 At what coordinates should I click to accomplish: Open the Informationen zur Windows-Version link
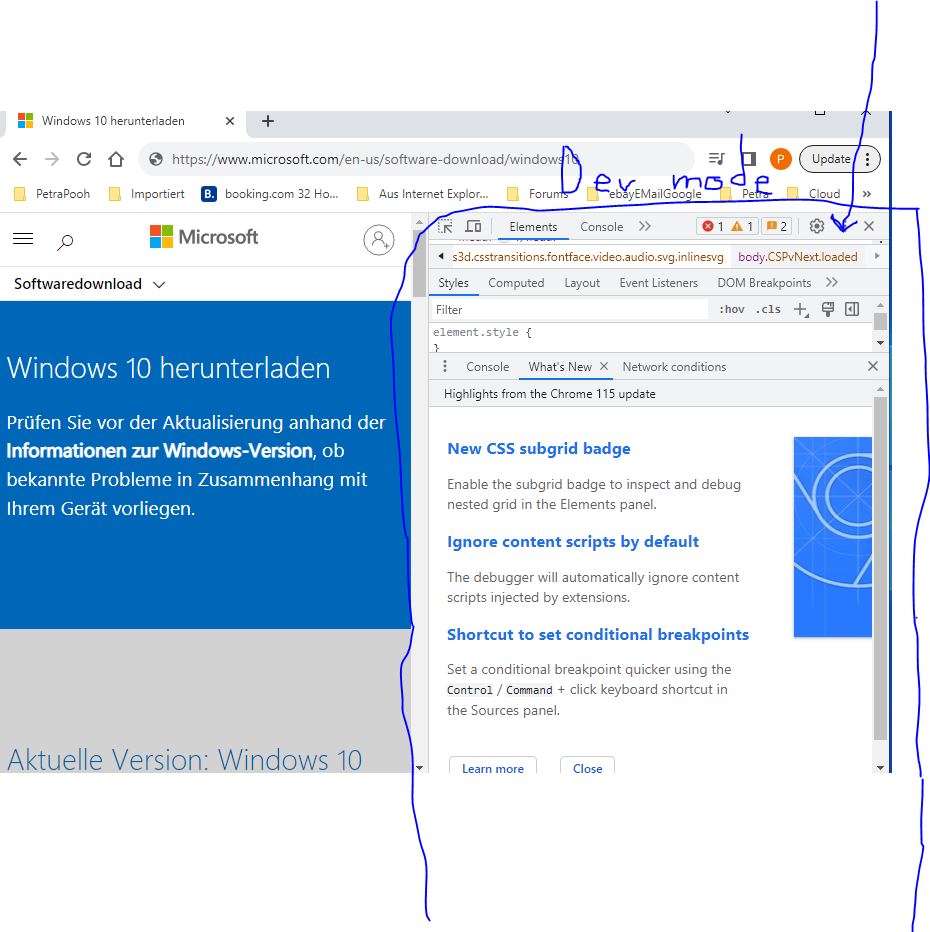click(159, 451)
